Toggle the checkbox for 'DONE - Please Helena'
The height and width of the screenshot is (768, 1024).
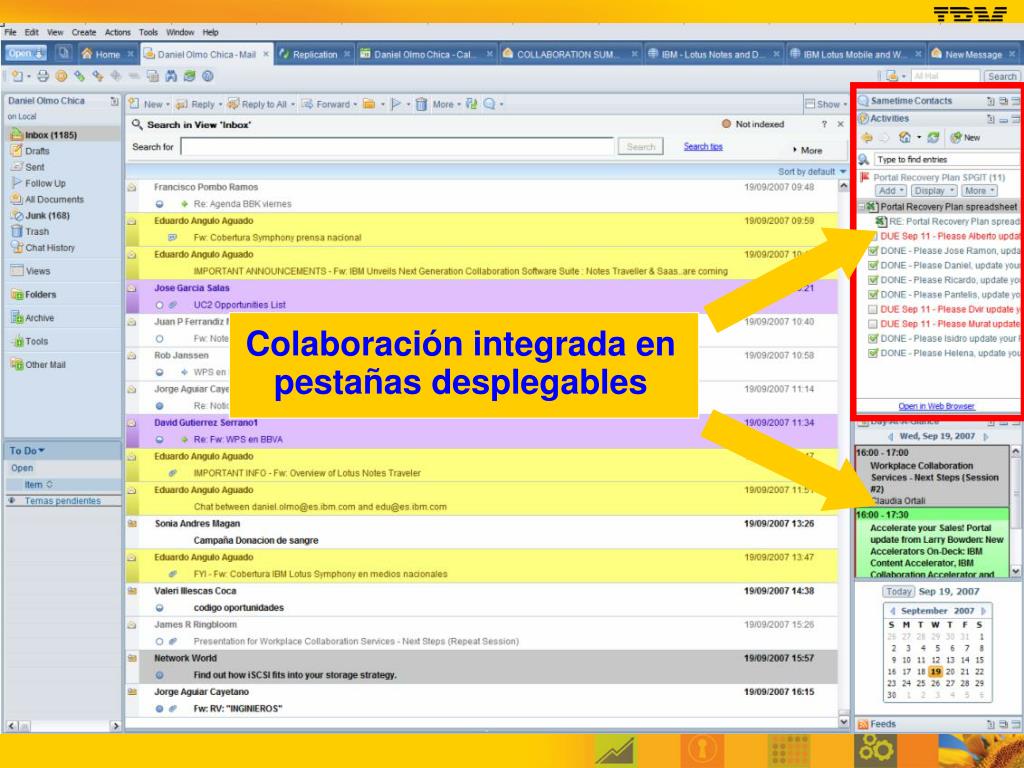pyautogui.click(x=872, y=353)
